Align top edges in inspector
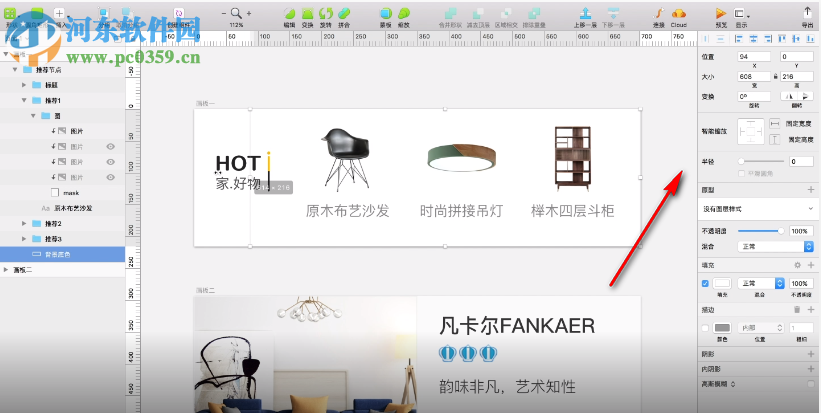The image size is (821, 413). pyautogui.click(x=782, y=38)
